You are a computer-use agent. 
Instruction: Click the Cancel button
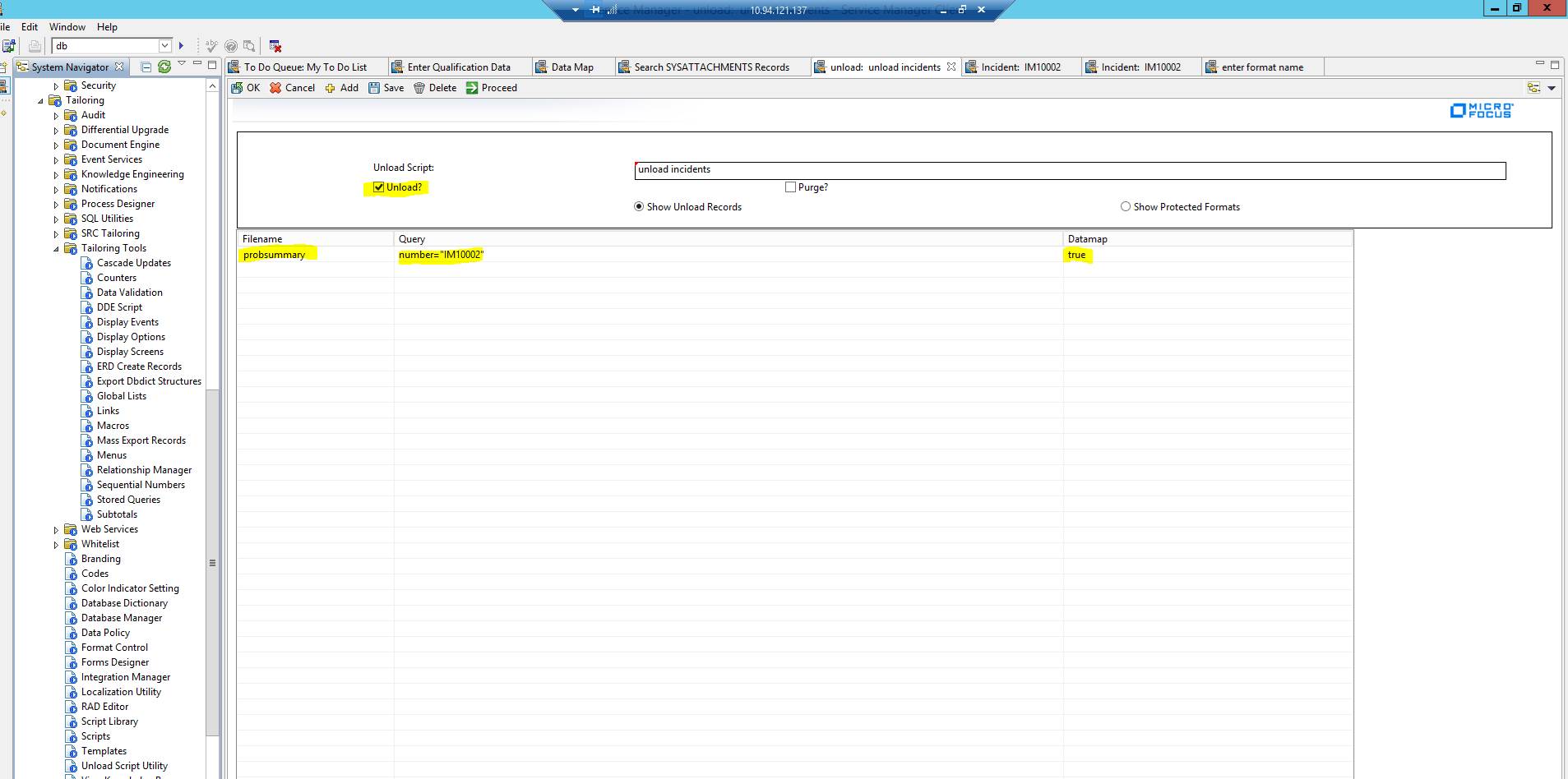[x=293, y=88]
